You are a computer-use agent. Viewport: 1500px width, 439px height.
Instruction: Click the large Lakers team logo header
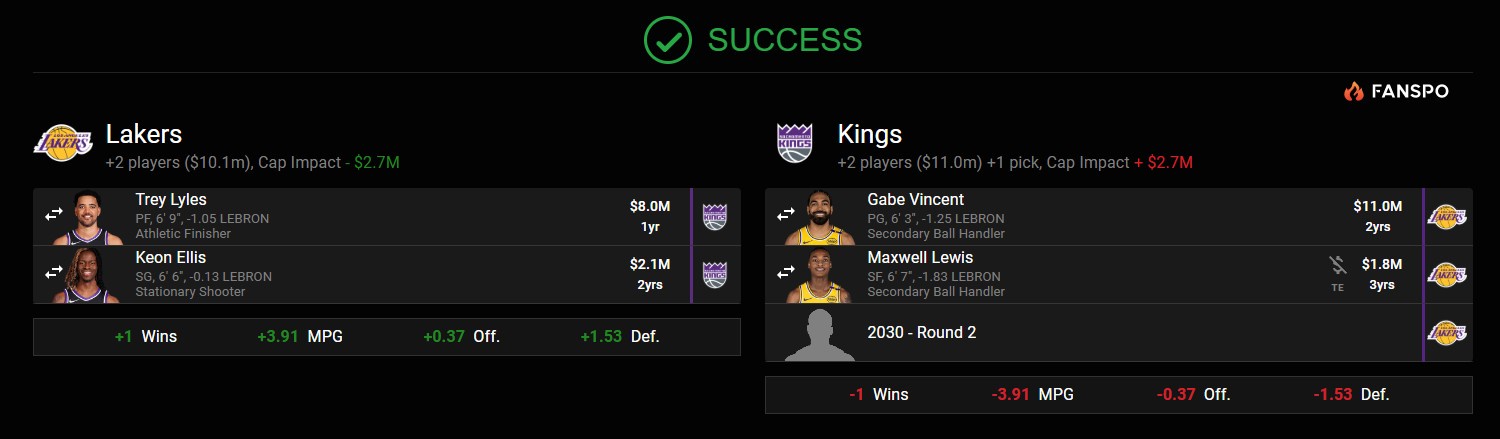[63, 144]
